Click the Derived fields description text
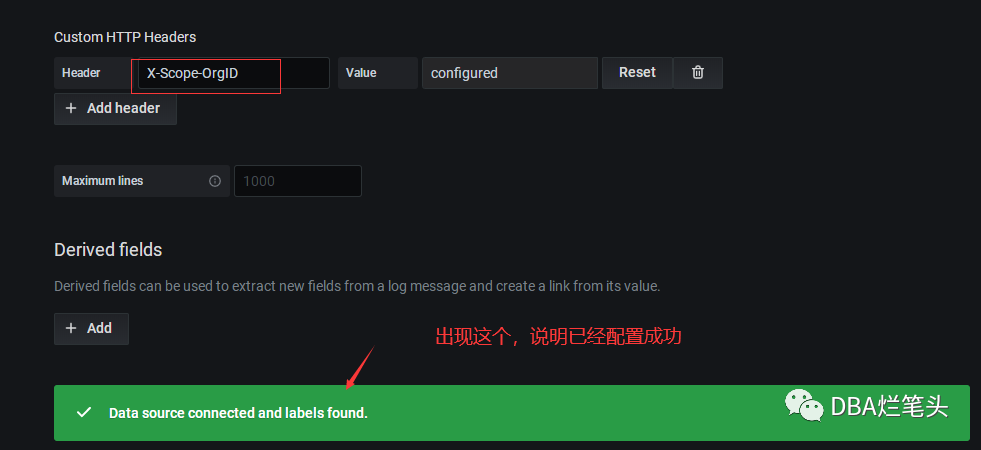 (x=357, y=287)
